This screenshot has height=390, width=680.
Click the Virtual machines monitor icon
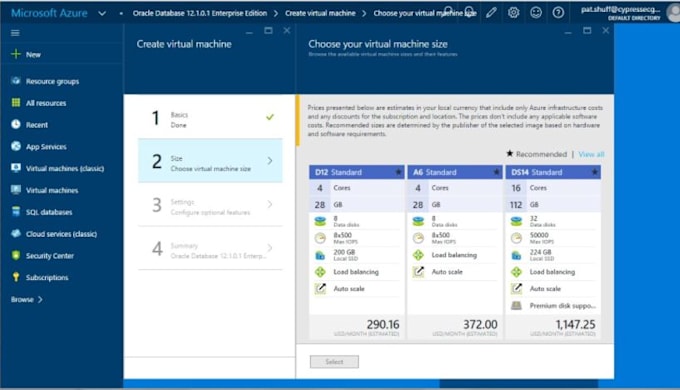pyautogui.click(x=16, y=190)
